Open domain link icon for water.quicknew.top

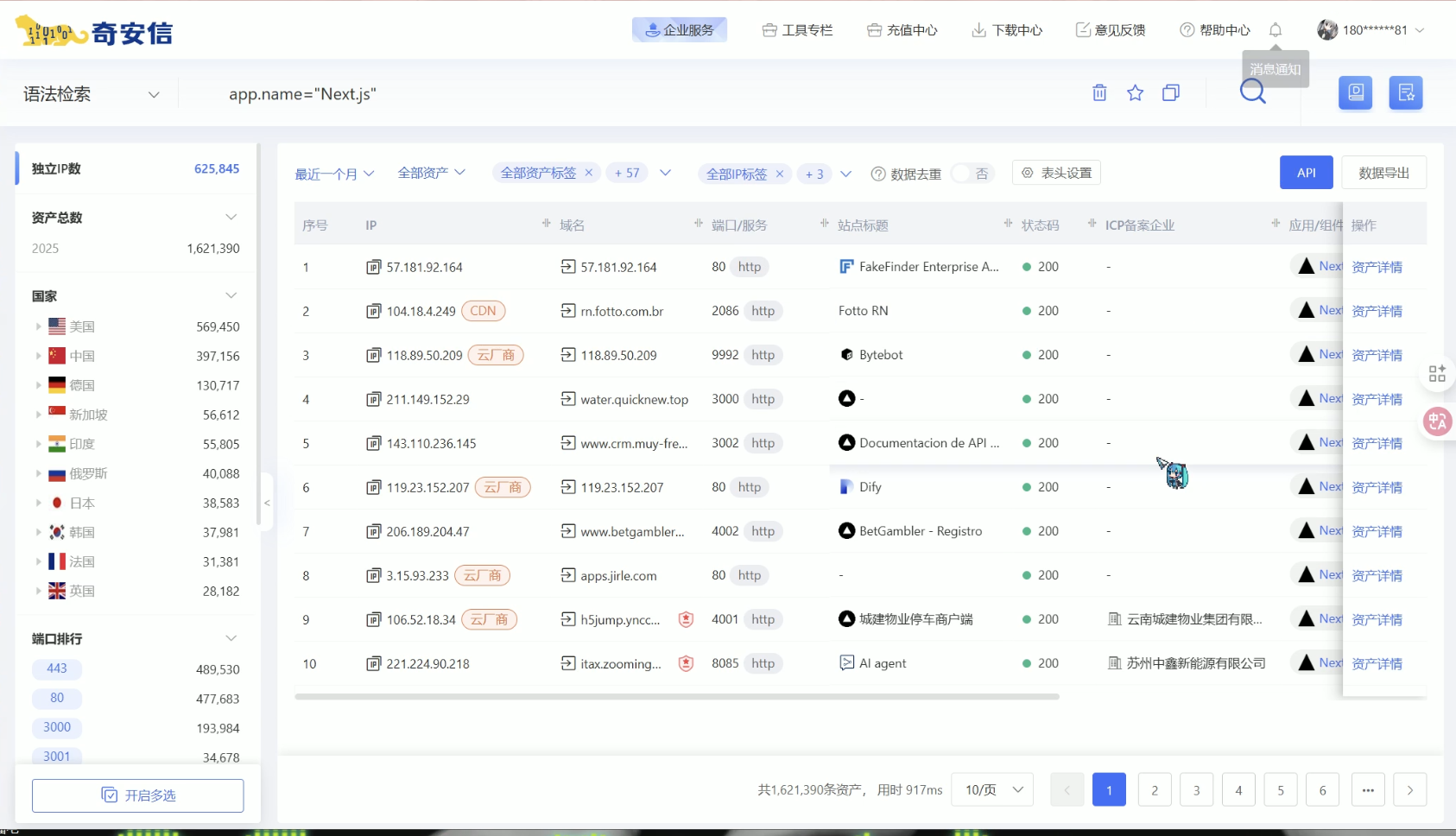click(x=567, y=399)
